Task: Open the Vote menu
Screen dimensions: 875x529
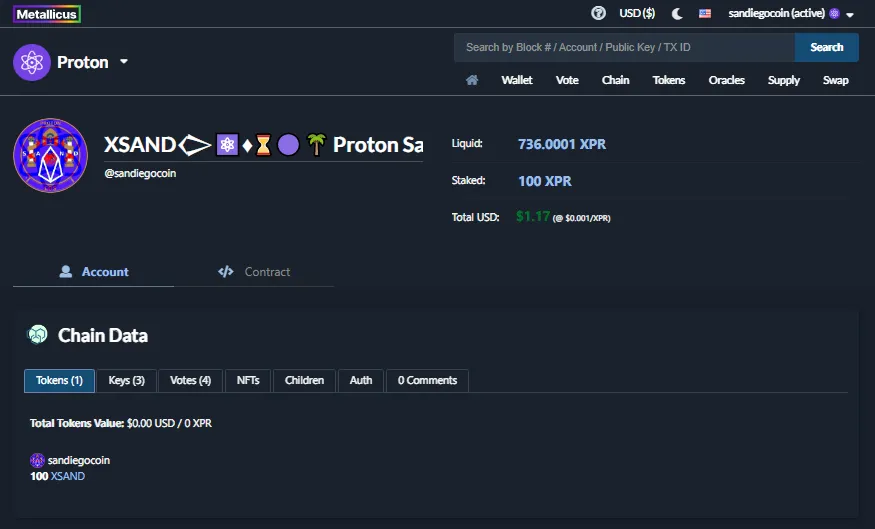Action: coord(567,80)
